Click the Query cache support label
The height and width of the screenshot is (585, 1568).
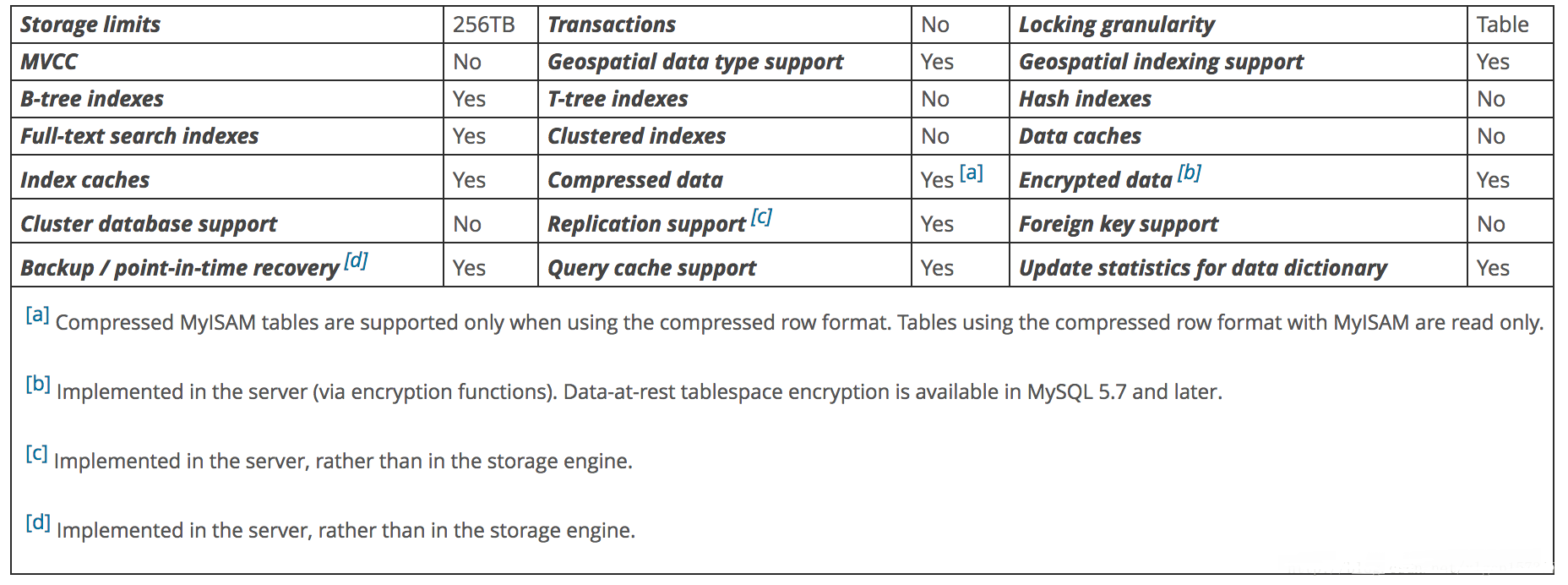(651, 268)
